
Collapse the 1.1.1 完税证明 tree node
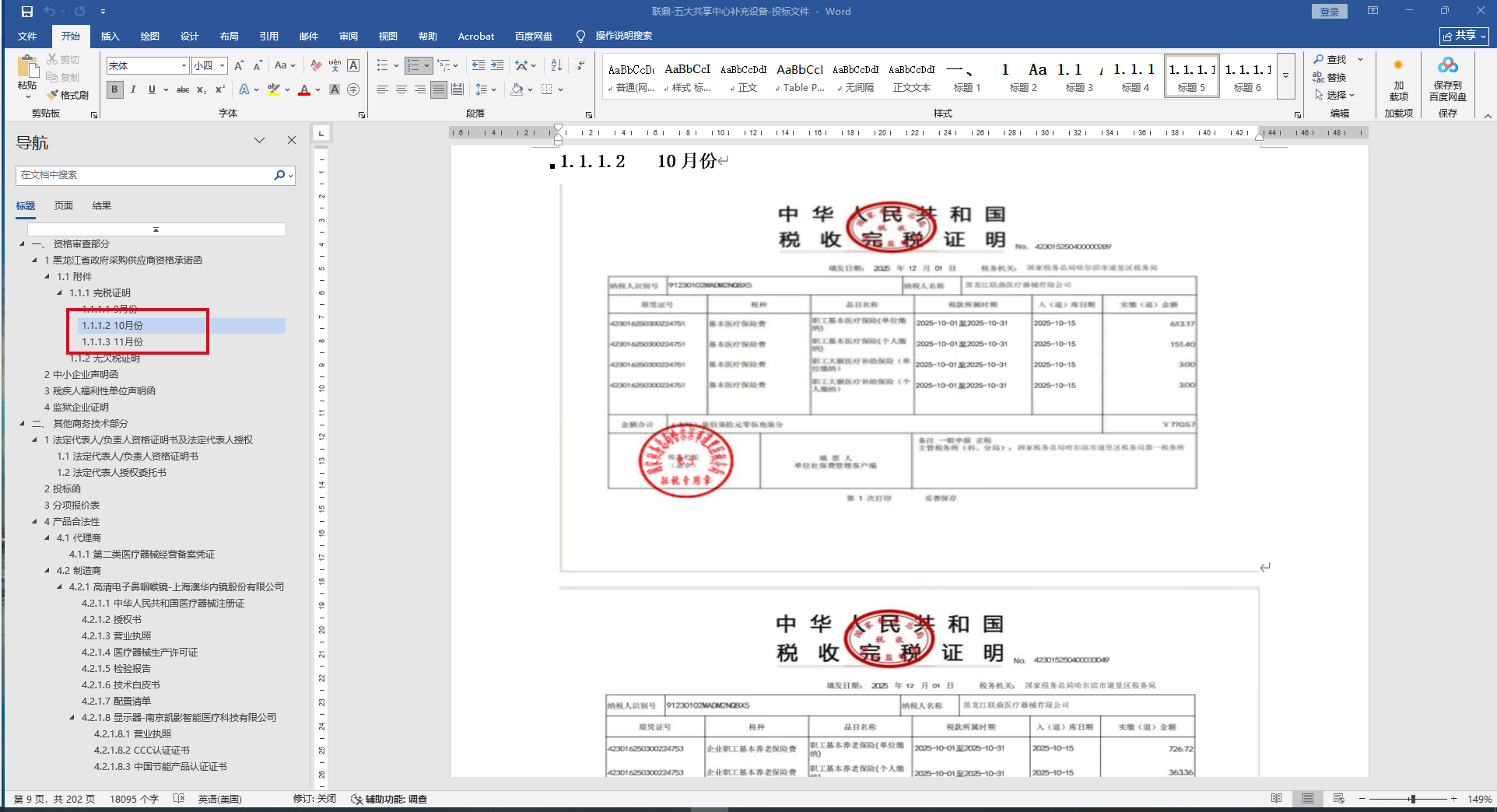(60, 293)
